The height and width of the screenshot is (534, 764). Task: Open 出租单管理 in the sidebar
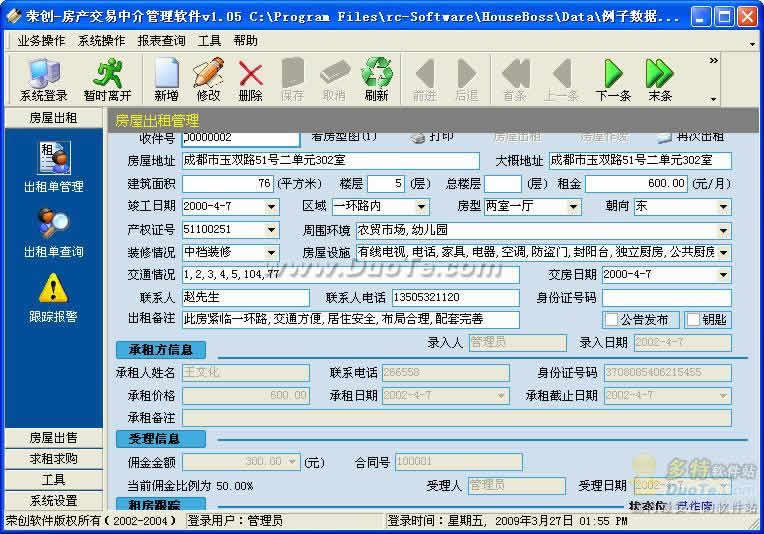54,166
